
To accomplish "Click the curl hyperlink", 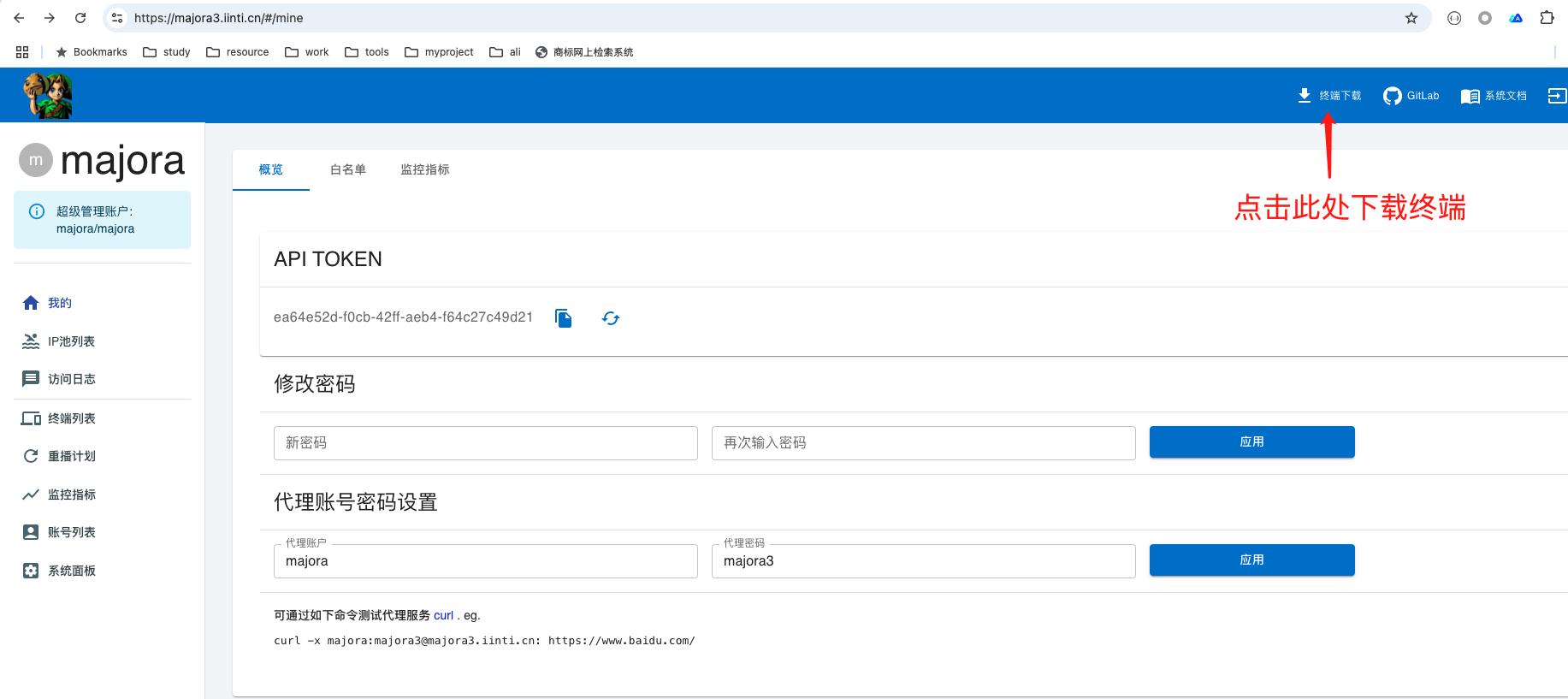I will coord(443,615).
